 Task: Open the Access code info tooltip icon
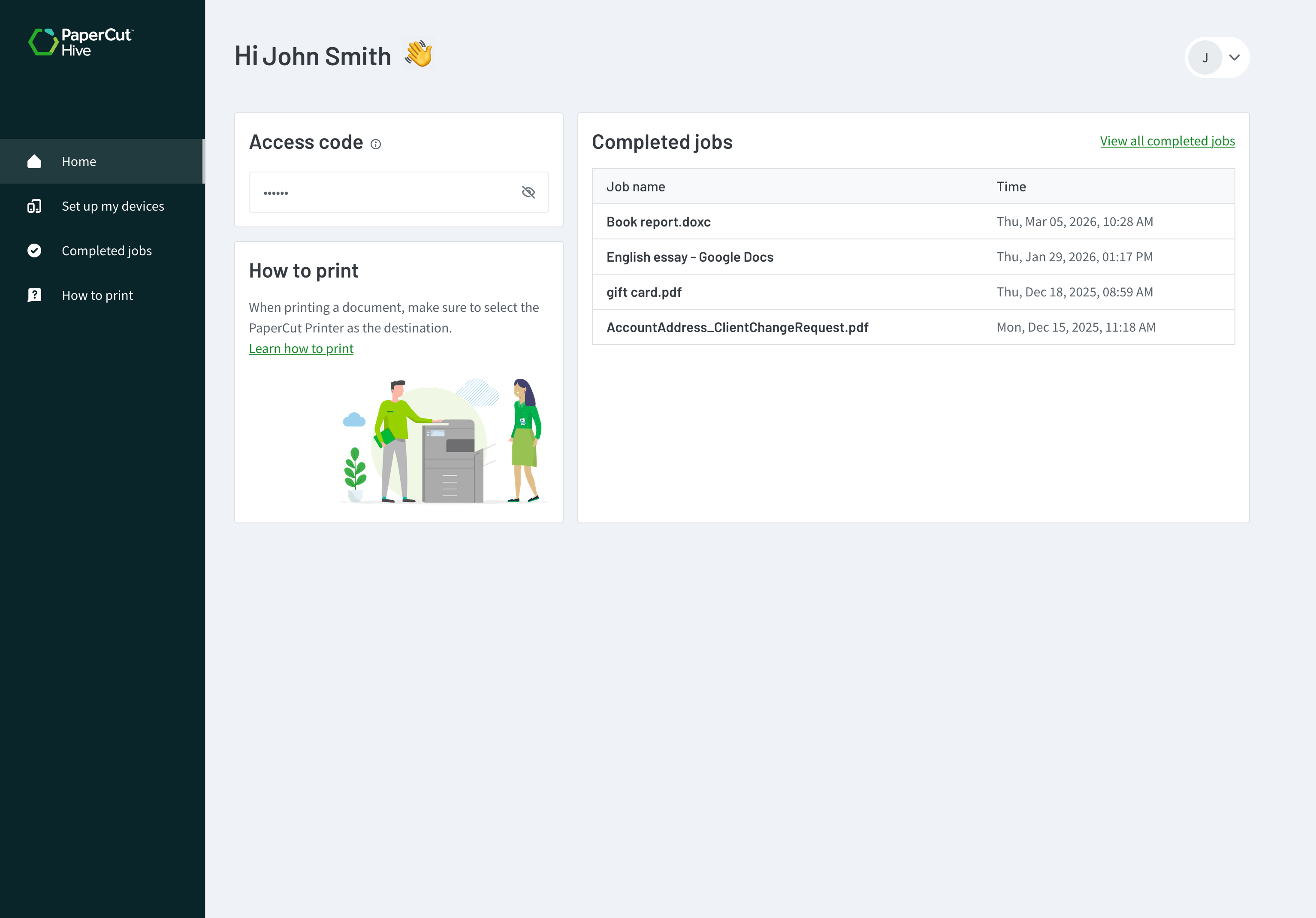click(x=375, y=144)
